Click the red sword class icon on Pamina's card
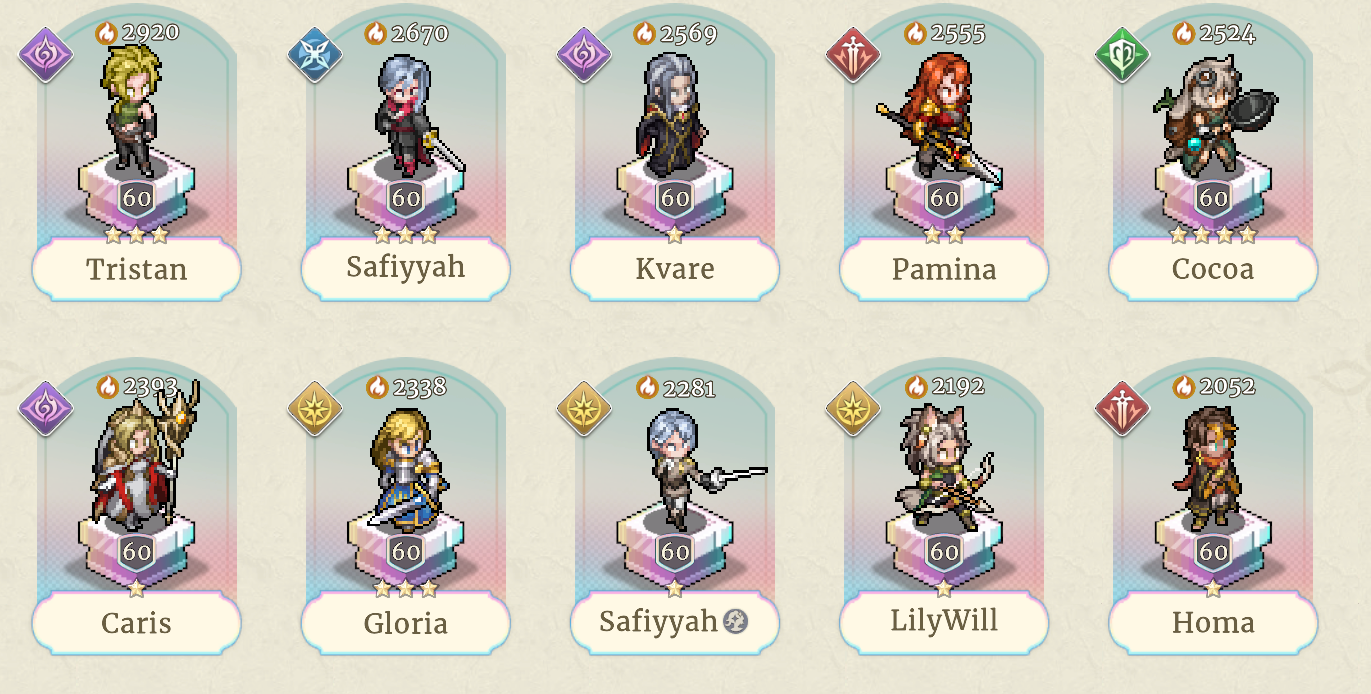 (x=853, y=54)
